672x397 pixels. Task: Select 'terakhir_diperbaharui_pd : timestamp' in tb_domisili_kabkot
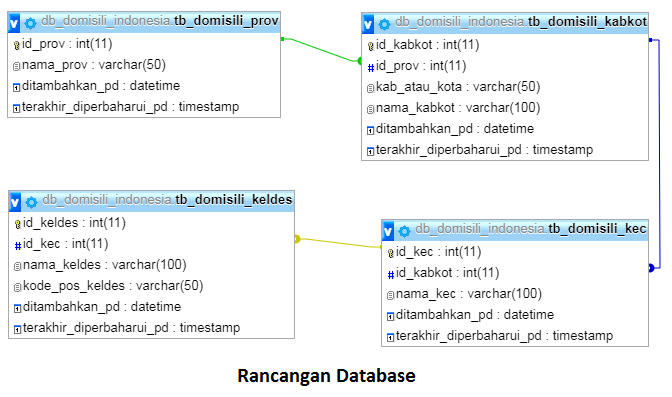tap(484, 150)
